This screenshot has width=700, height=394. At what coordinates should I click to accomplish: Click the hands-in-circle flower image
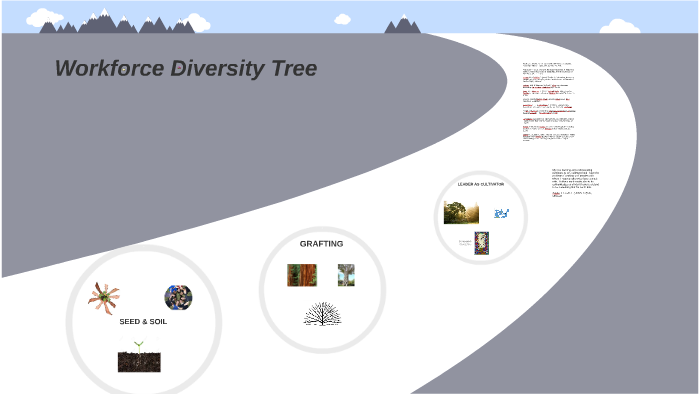coord(104,298)
